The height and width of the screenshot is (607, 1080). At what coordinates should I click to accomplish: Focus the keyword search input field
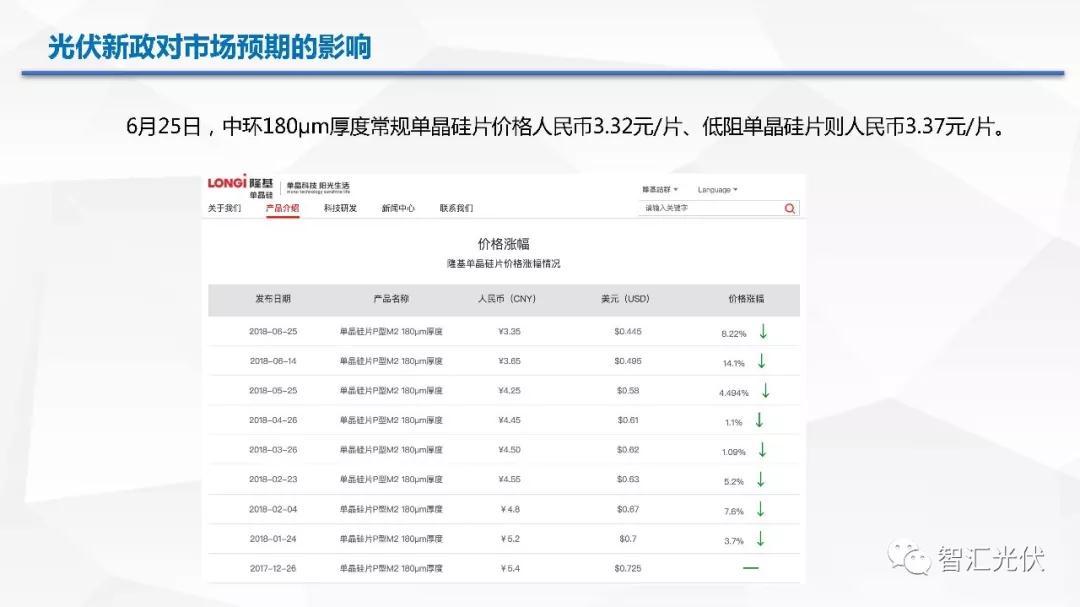click(708, 208)
